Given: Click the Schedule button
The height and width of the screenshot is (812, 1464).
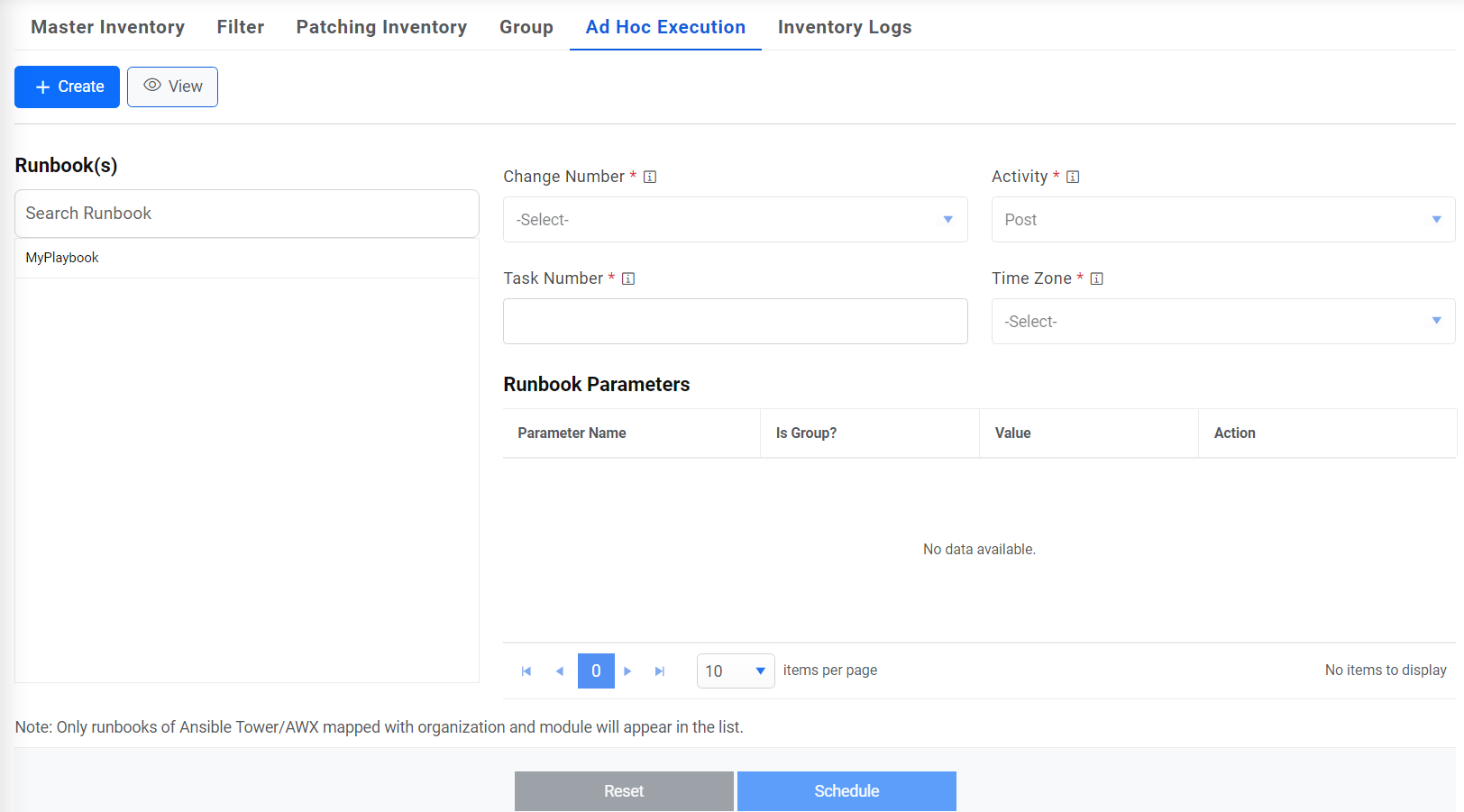Looking at the screenshot, I should 846,790.
